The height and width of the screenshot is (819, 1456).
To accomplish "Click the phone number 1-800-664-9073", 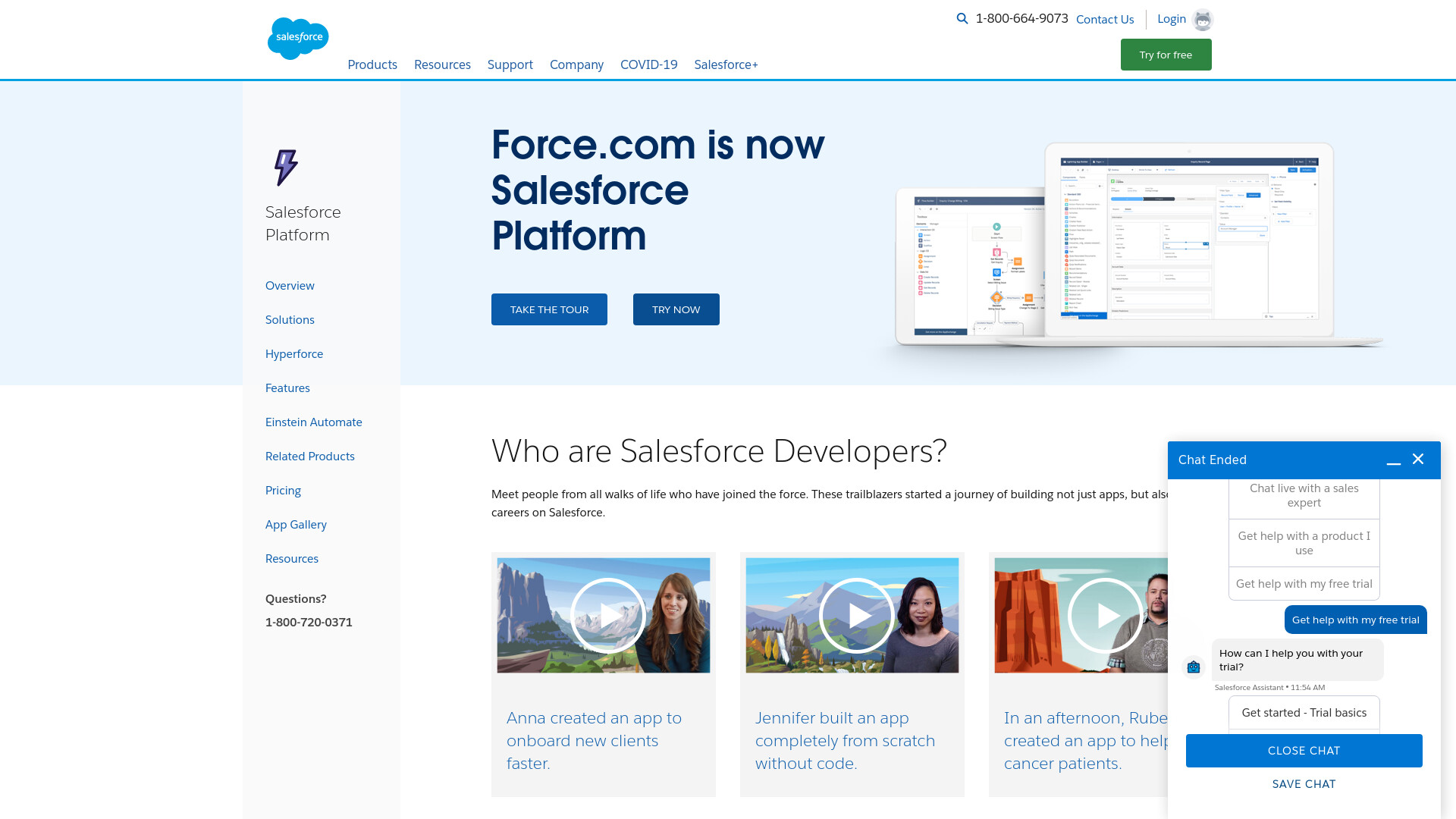I will 1021,19.
